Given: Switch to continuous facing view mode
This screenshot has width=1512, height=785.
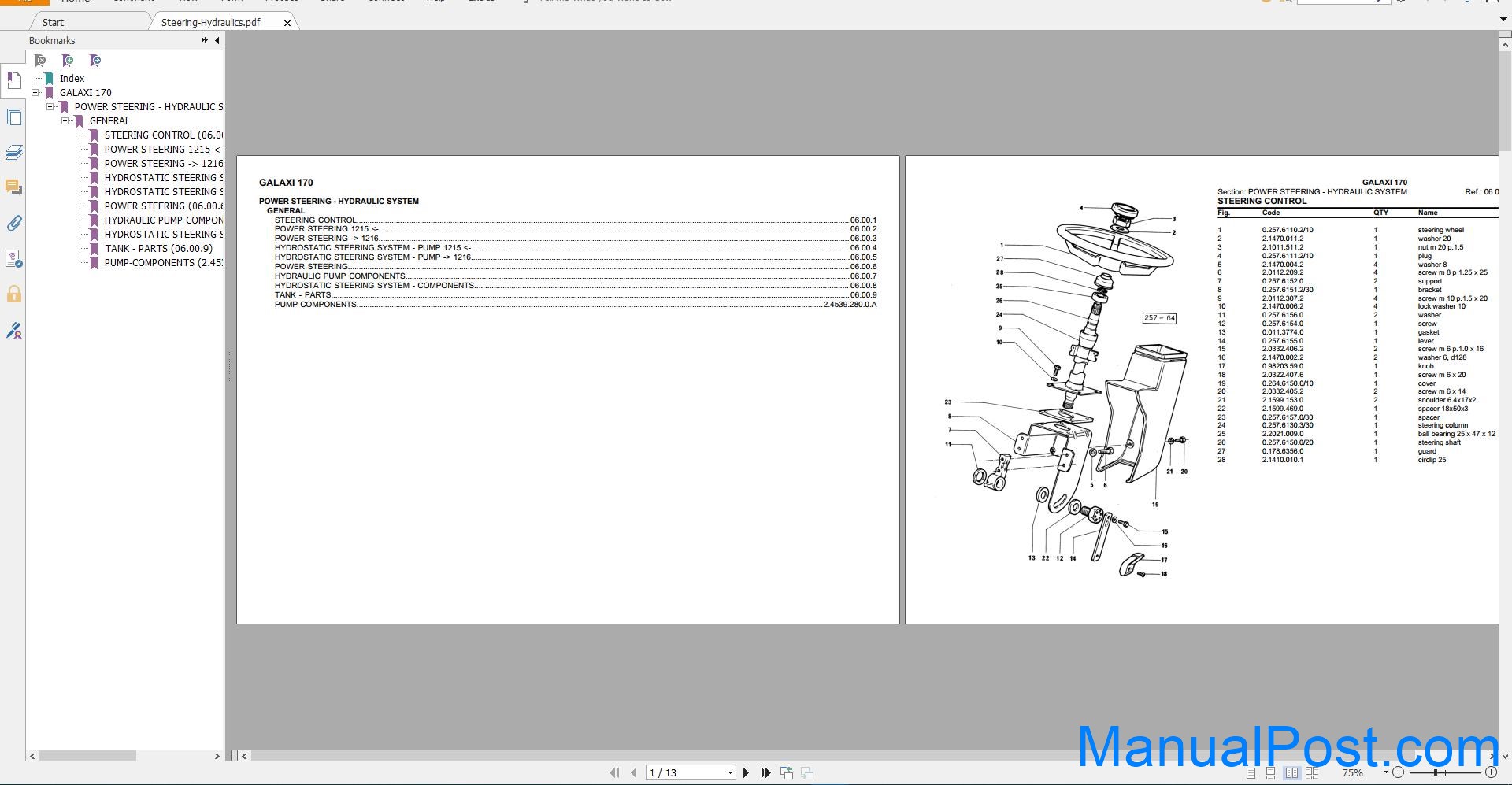Looking at the screenshot, I should (x=1312, y=773).
